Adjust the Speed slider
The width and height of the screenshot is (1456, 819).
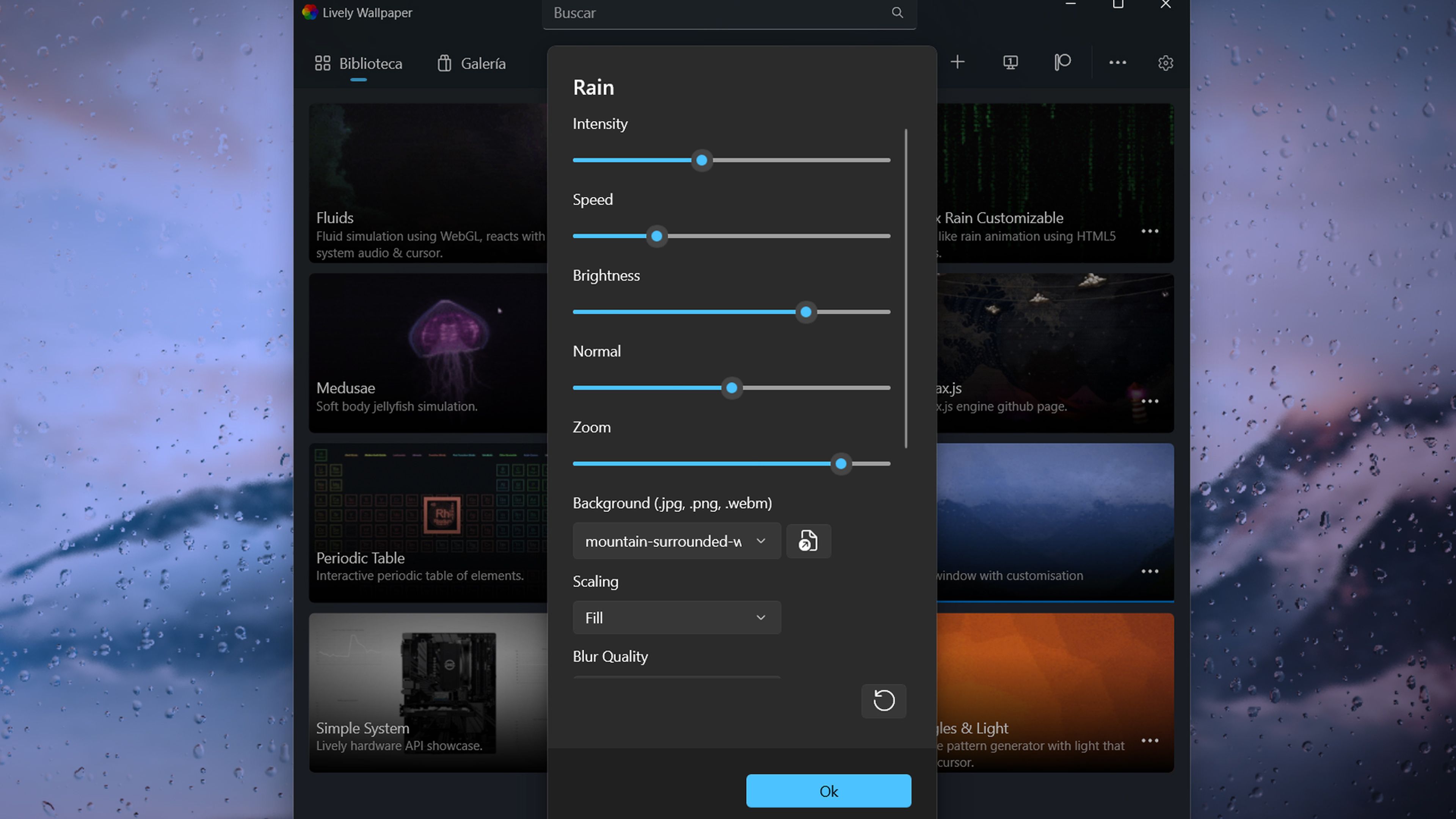(x=731, y=236)
